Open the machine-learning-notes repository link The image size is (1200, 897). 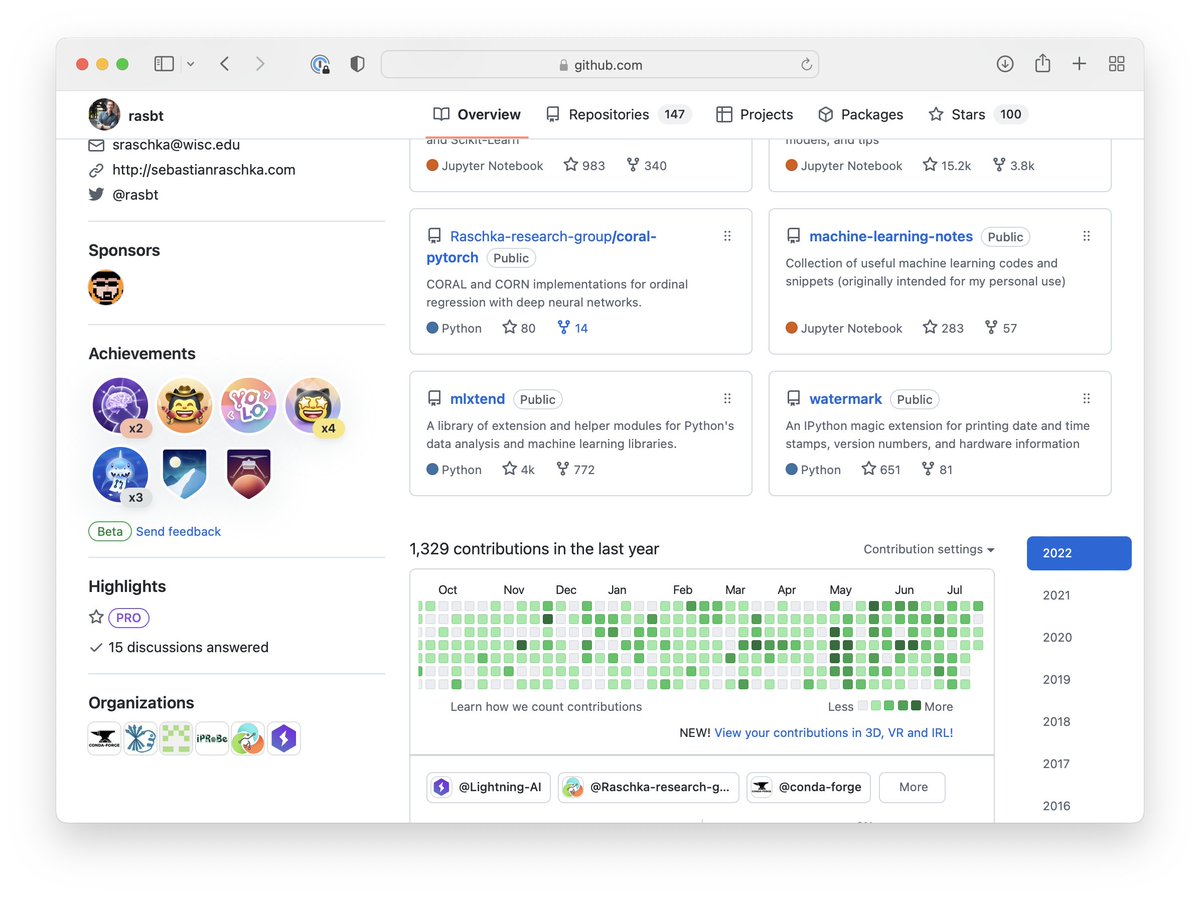click(891, 236)
